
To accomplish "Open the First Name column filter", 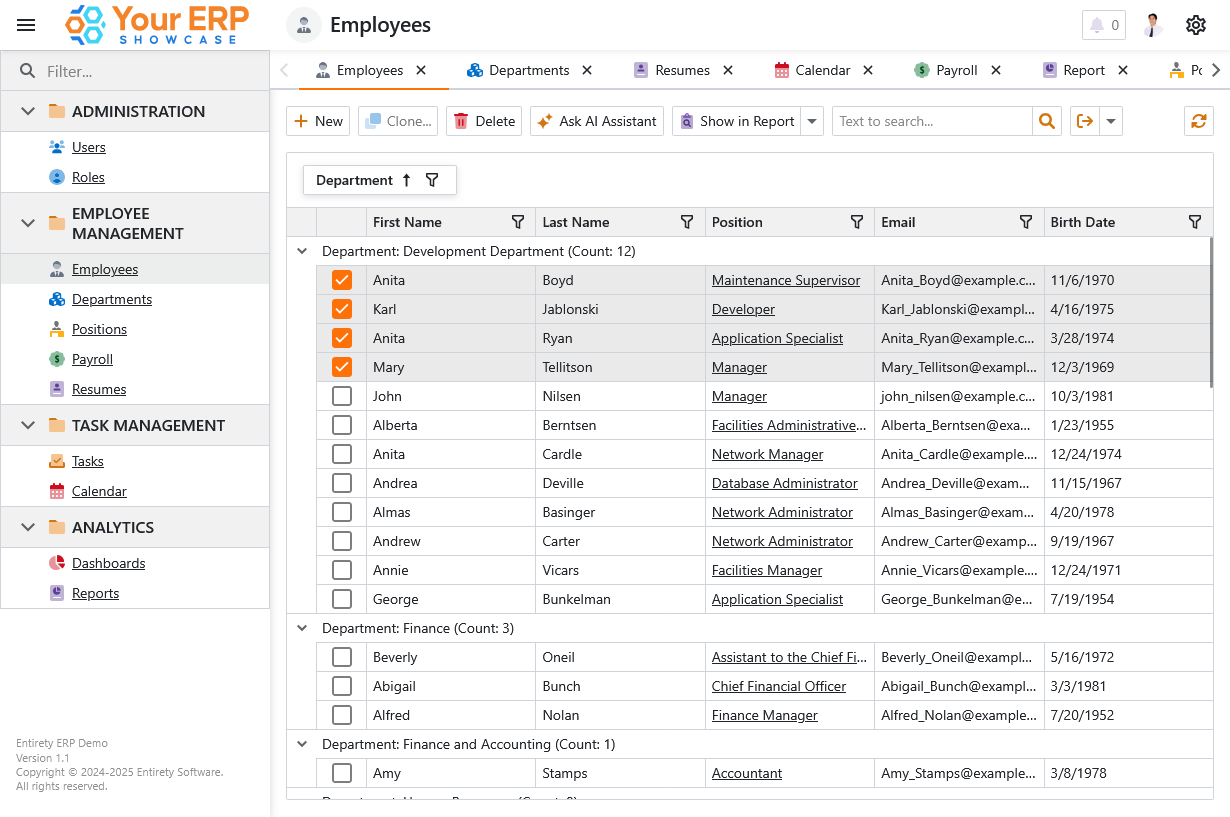I will [x=518, y=222].
